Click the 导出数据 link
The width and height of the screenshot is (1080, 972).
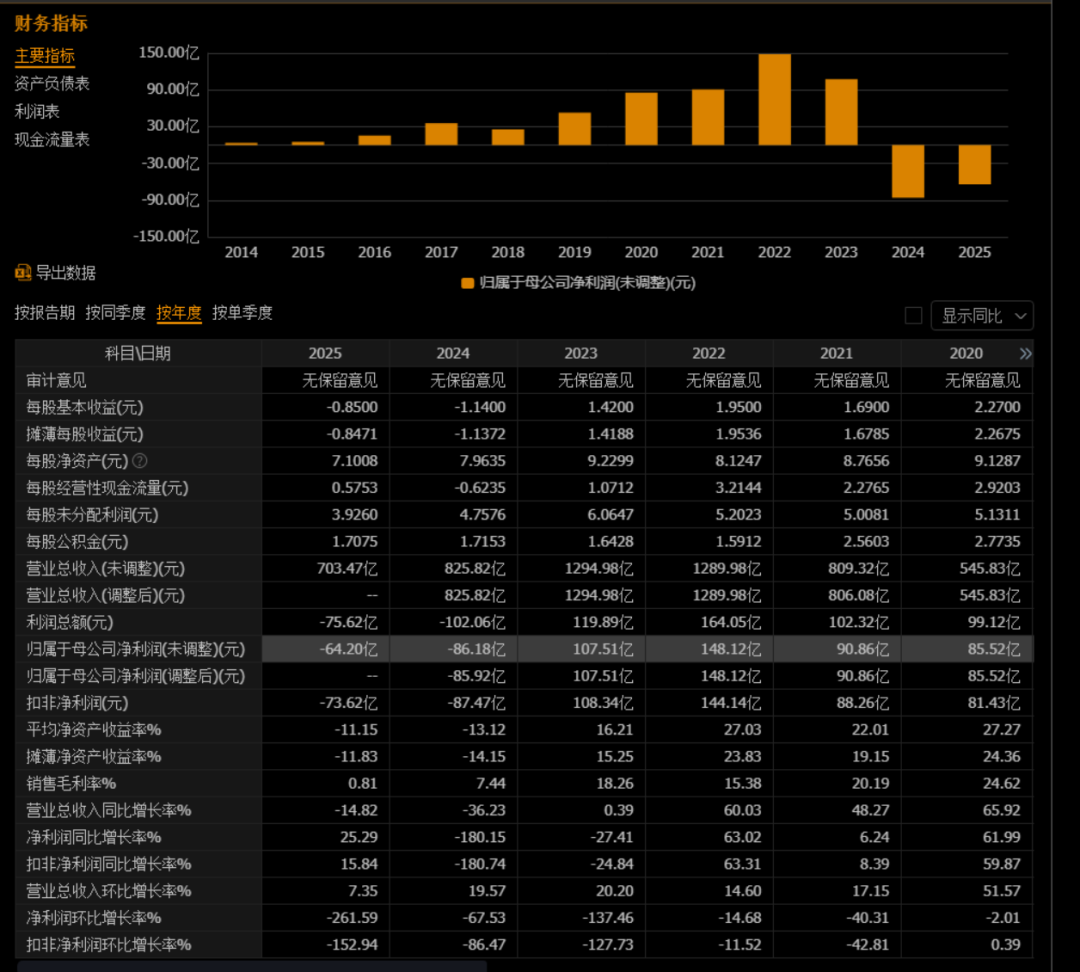tap(65, 273)
